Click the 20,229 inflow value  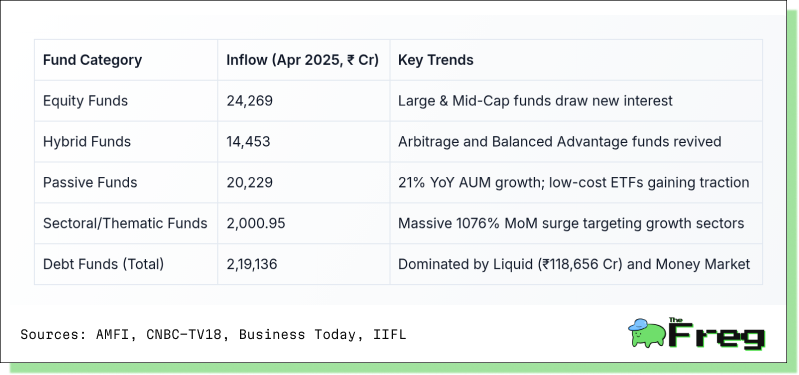250,182
